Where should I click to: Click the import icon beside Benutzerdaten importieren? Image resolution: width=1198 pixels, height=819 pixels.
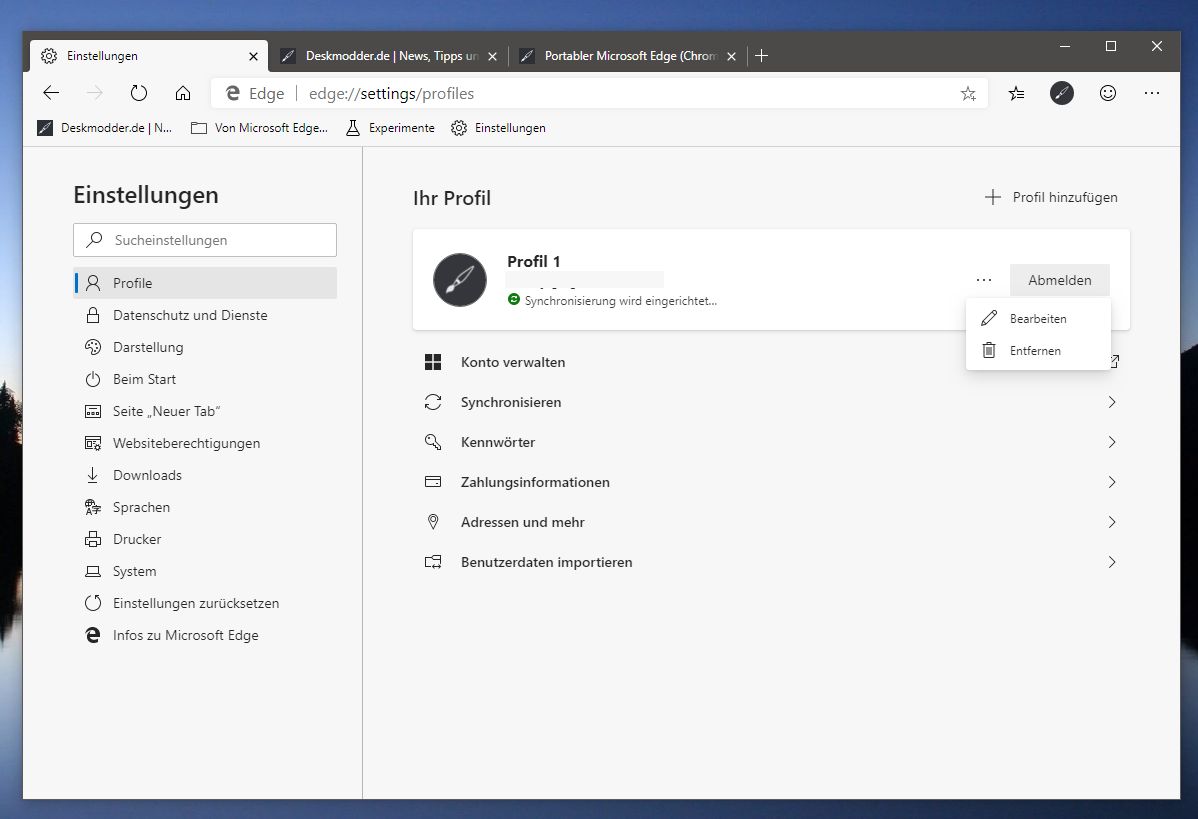tap(432, 562)
